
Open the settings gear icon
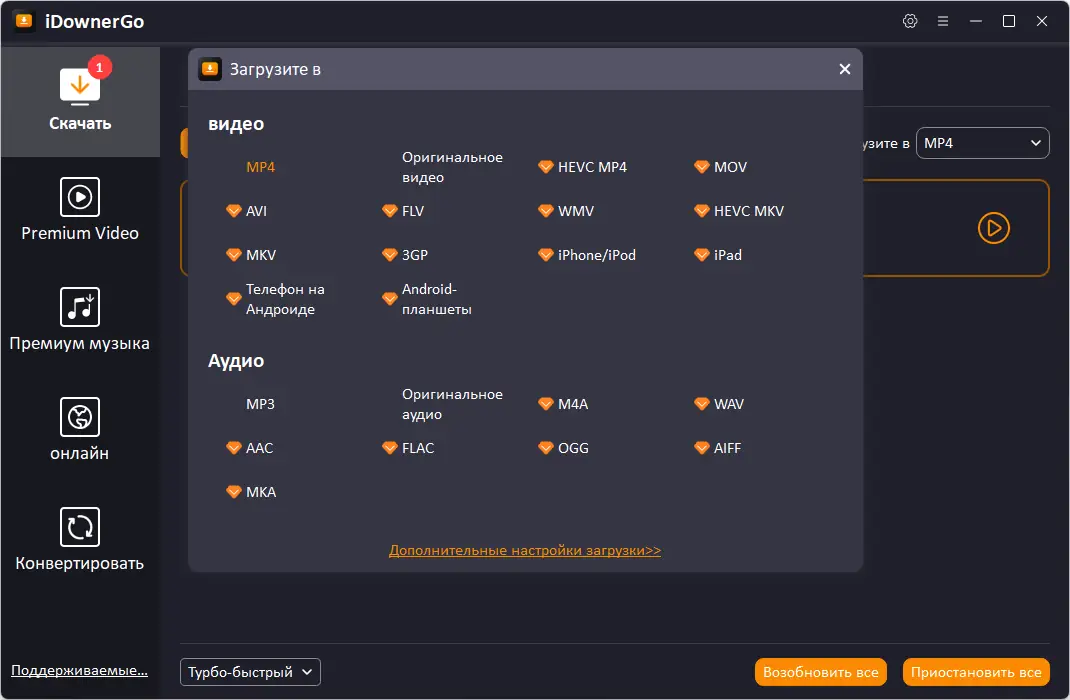point(910,21)
